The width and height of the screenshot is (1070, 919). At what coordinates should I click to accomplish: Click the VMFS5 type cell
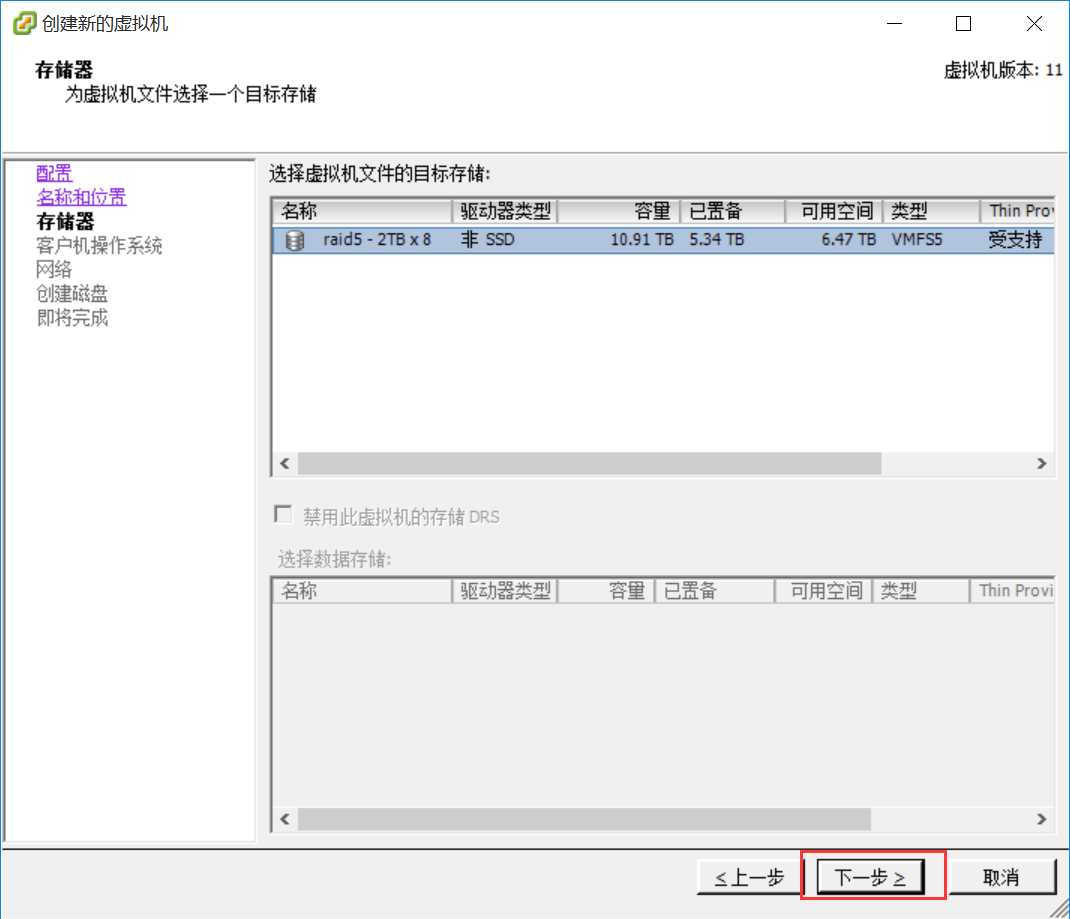[x=916, y=239]
